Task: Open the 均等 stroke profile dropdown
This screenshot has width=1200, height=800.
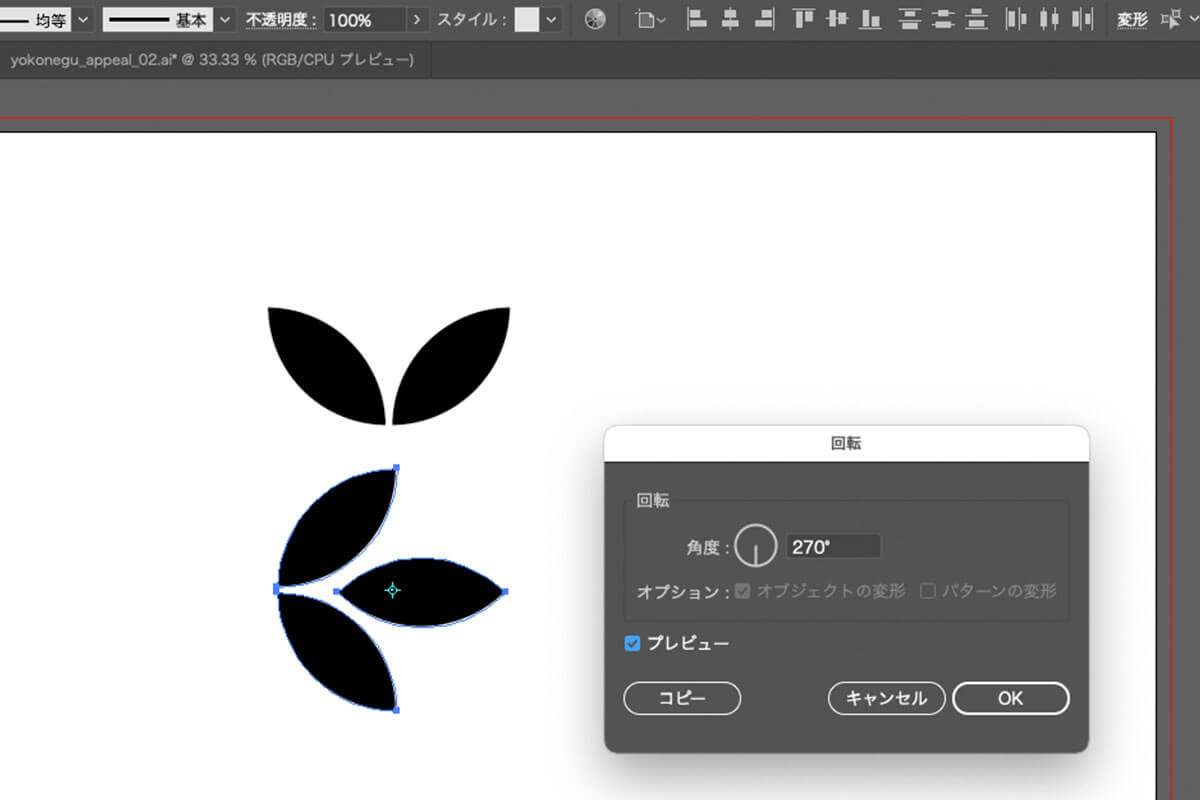Action: [82, 20]
